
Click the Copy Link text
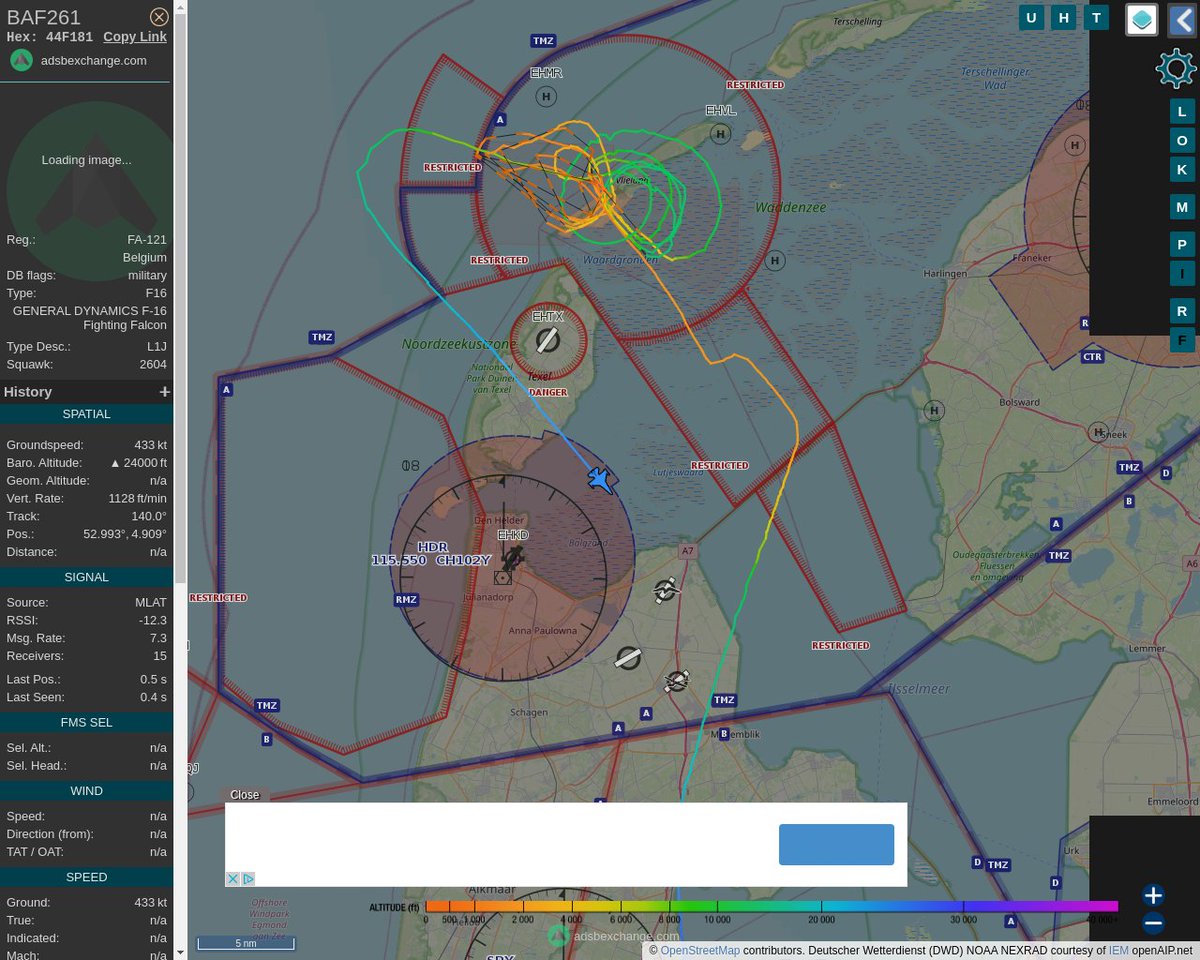point(134,36)
